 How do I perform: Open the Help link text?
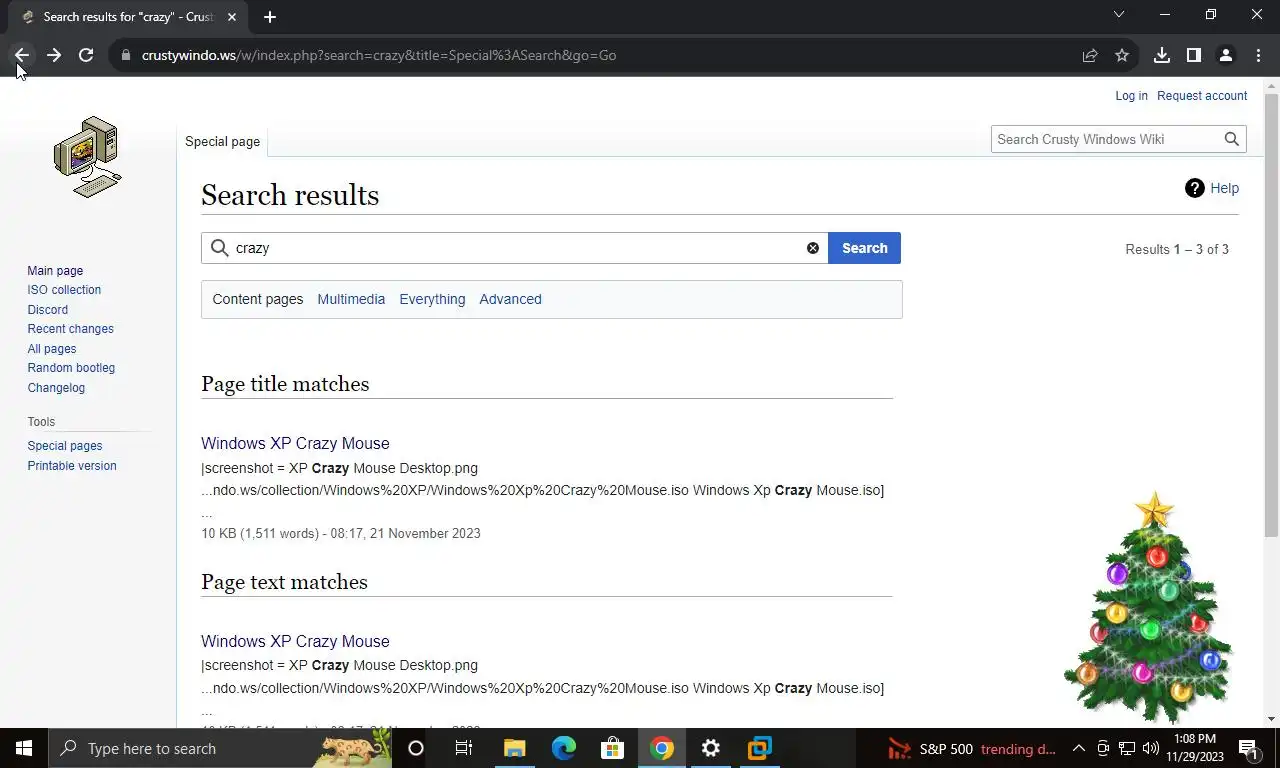1224,188
